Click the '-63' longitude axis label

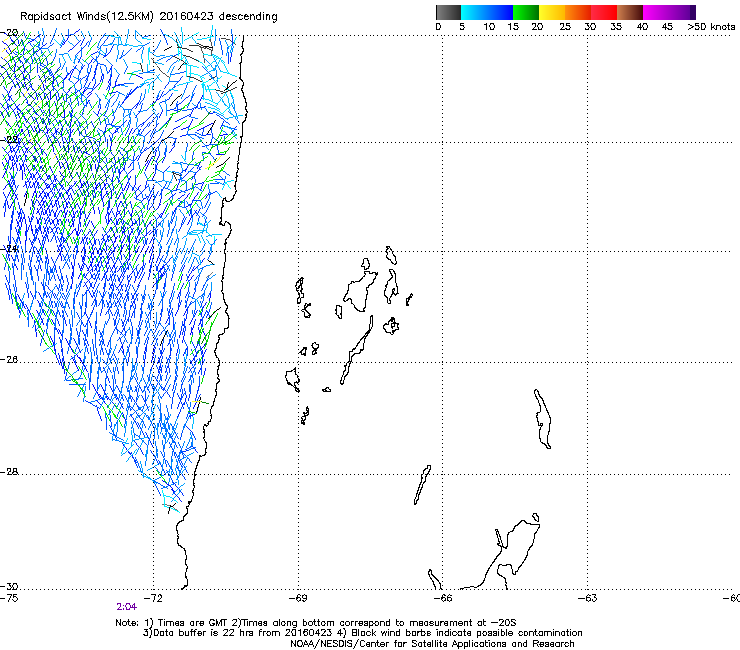588,599
